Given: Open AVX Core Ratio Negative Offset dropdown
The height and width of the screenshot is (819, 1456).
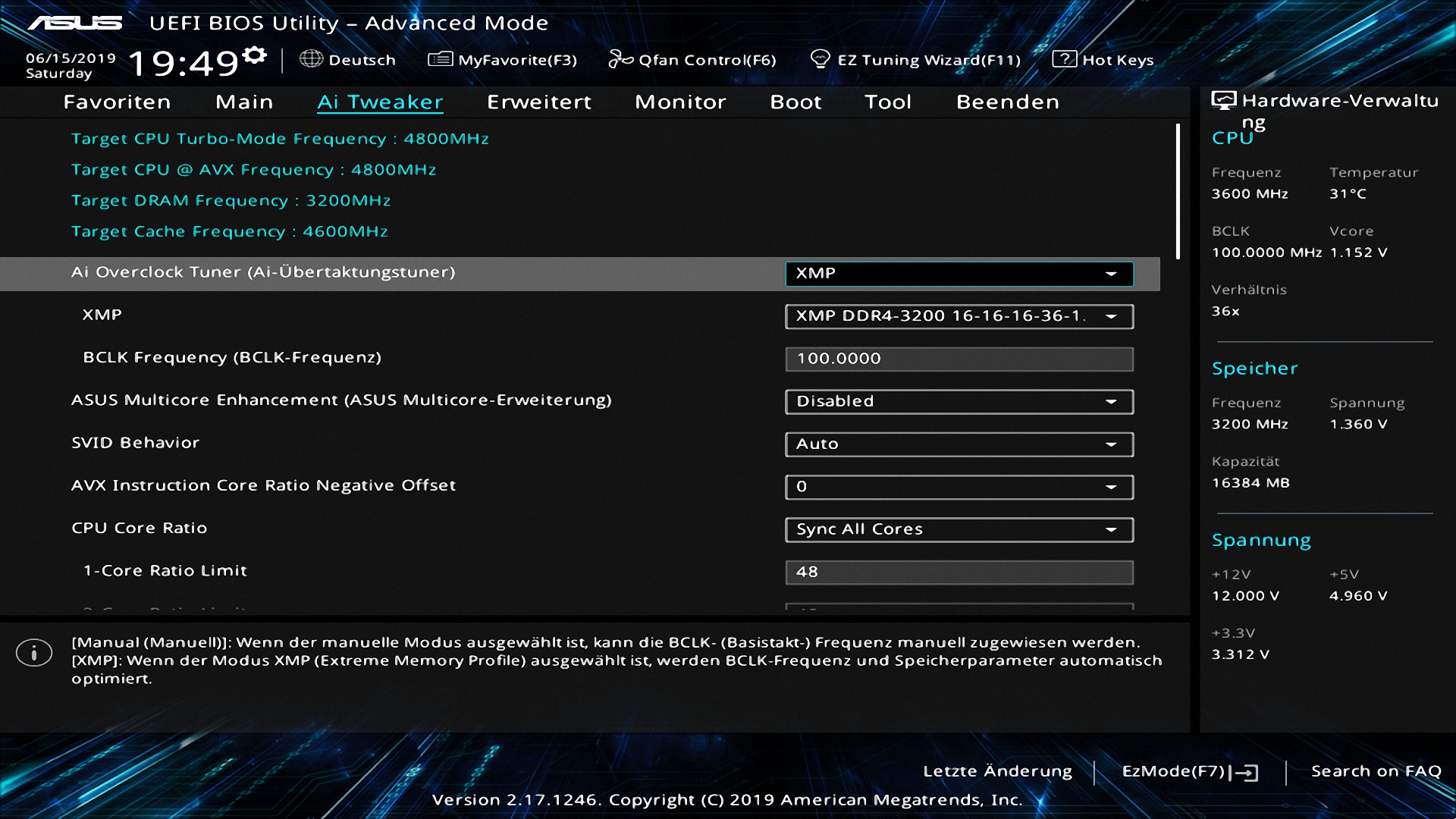Looking at the screenshot, I should click(x=959, y=487).
